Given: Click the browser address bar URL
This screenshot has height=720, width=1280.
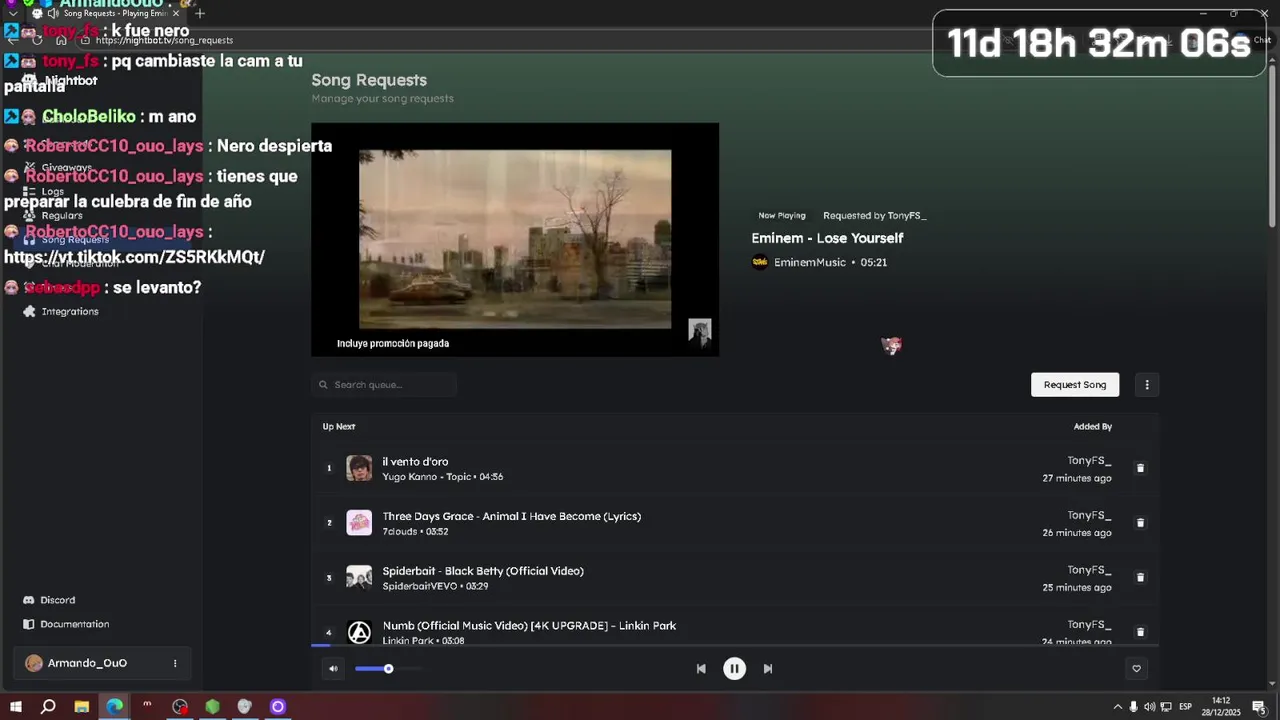Looking at the screenshot, I should pyautogui.click(x=164, y=40).
